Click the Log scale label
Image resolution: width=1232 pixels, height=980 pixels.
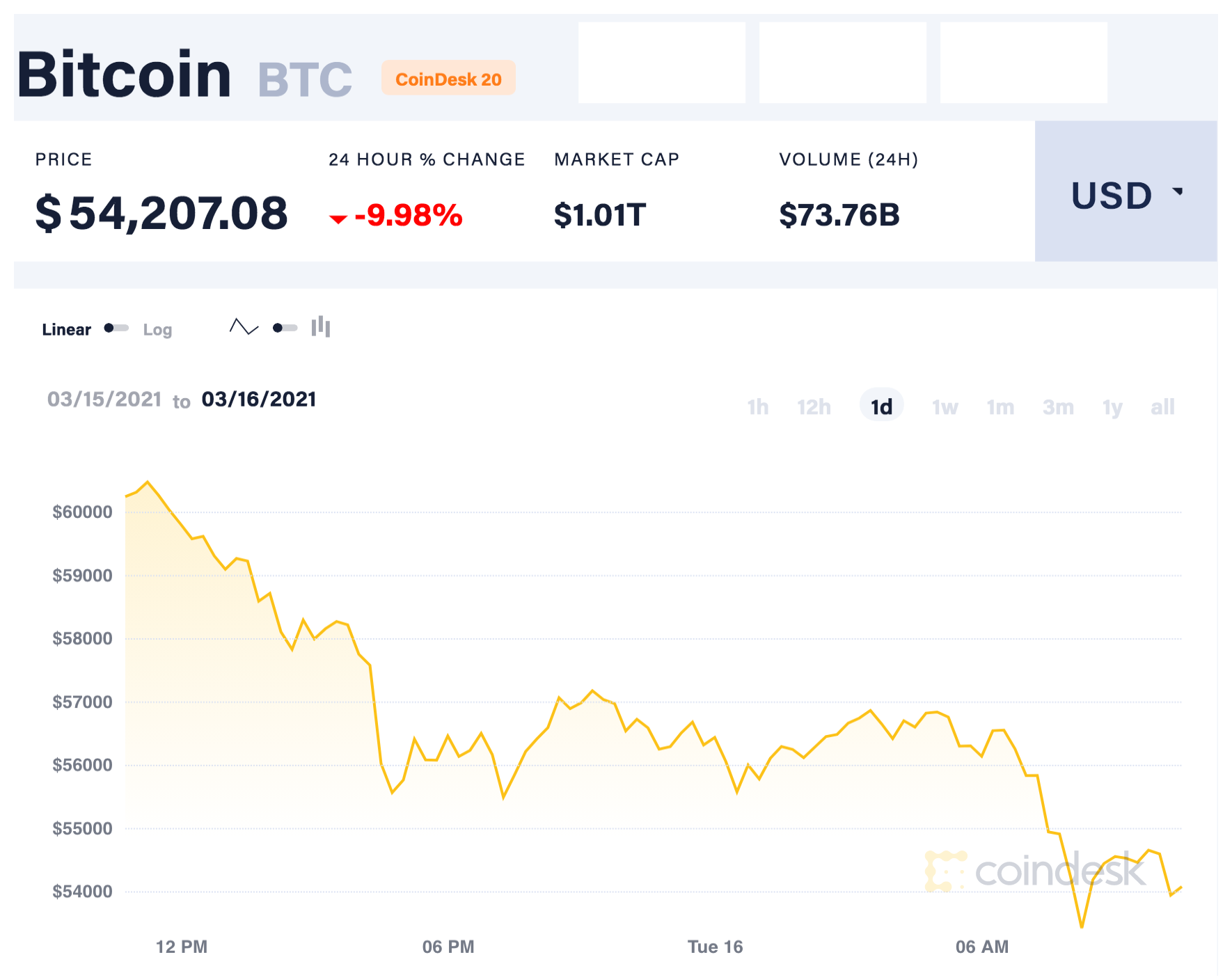tap(157, 330)
